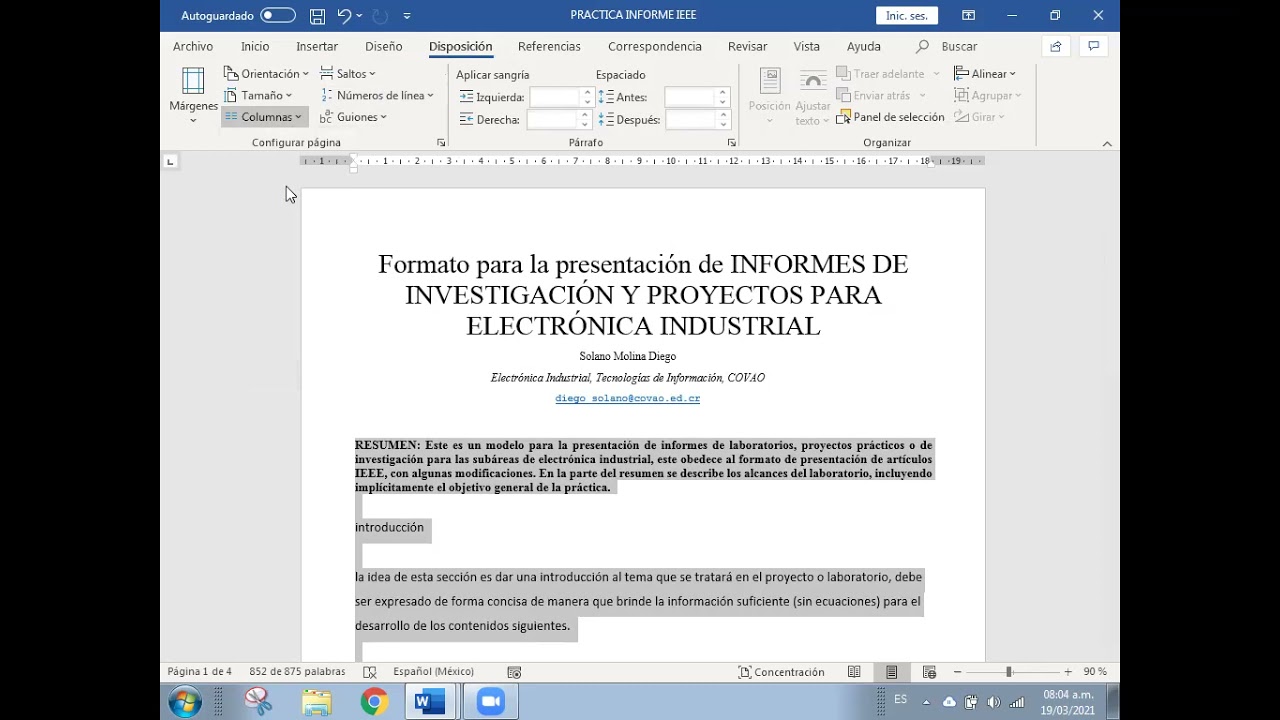Screen dimensions: 1280x720
Task: Open the Columnas dropdown
Action: click(263, 117)
